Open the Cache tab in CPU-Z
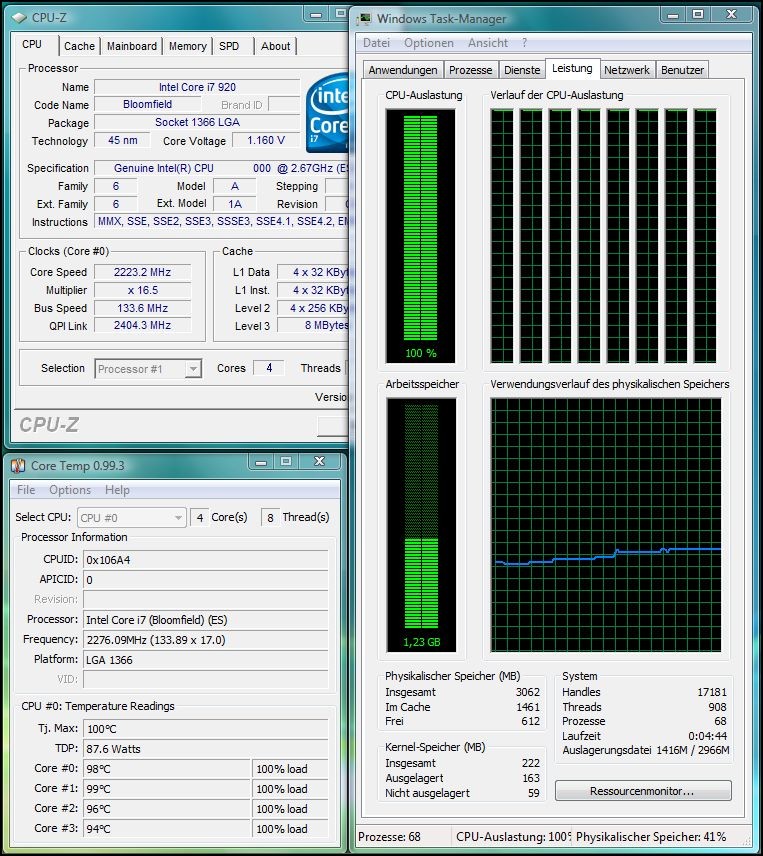This screenshot has width=763, height=856. (79, 46)
